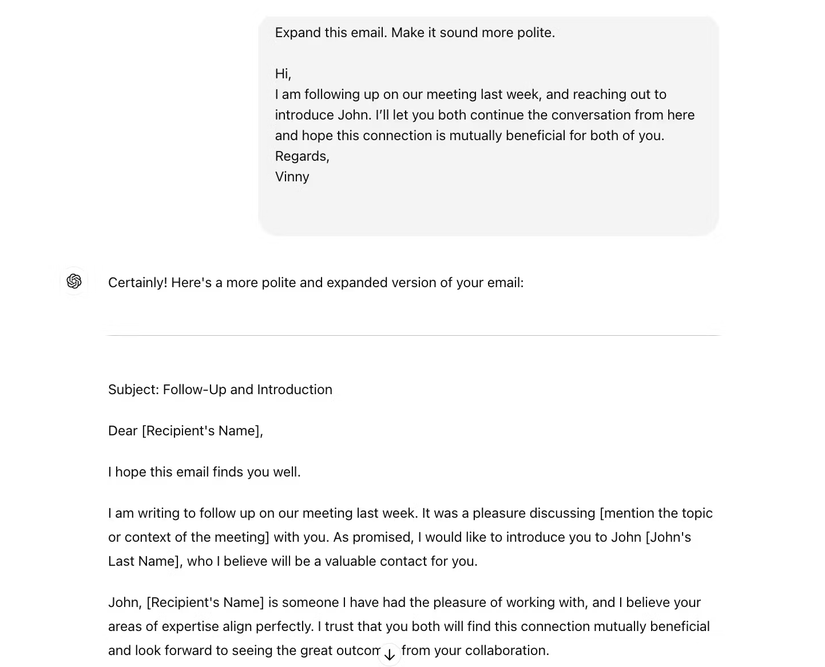The image size is (825, 667).
Task: Click the 'Hi,' line in user message
Action: [283, 74]
